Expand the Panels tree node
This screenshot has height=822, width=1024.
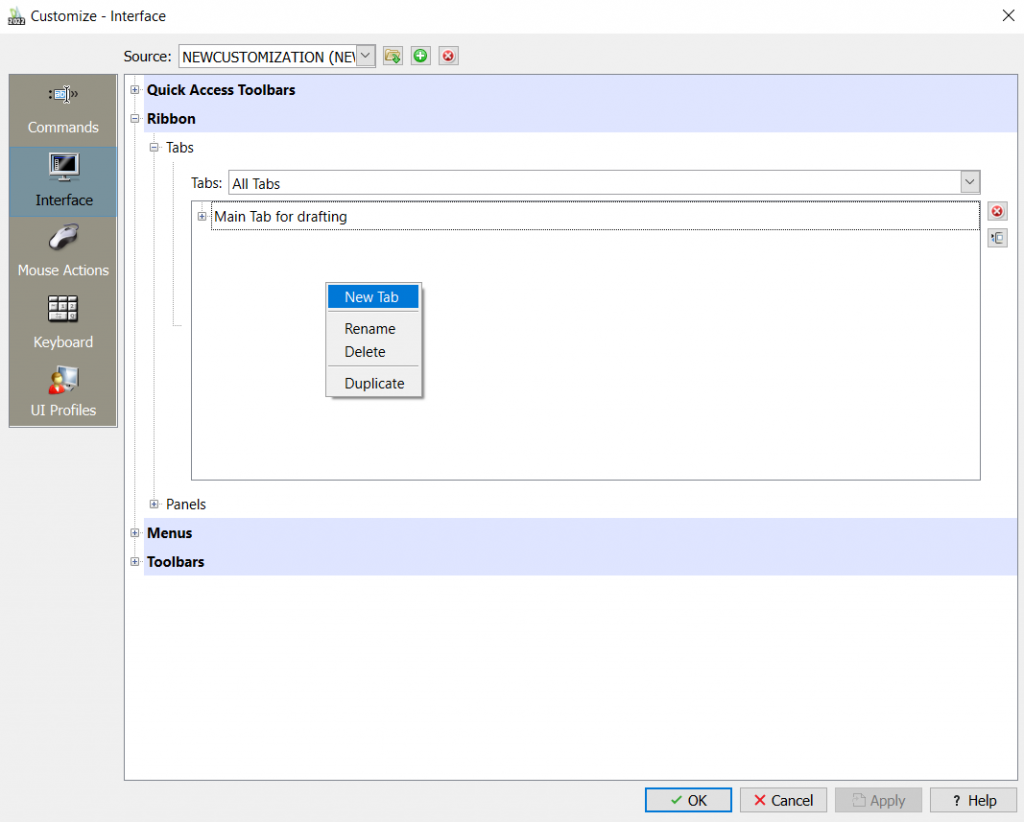(154, 504)
